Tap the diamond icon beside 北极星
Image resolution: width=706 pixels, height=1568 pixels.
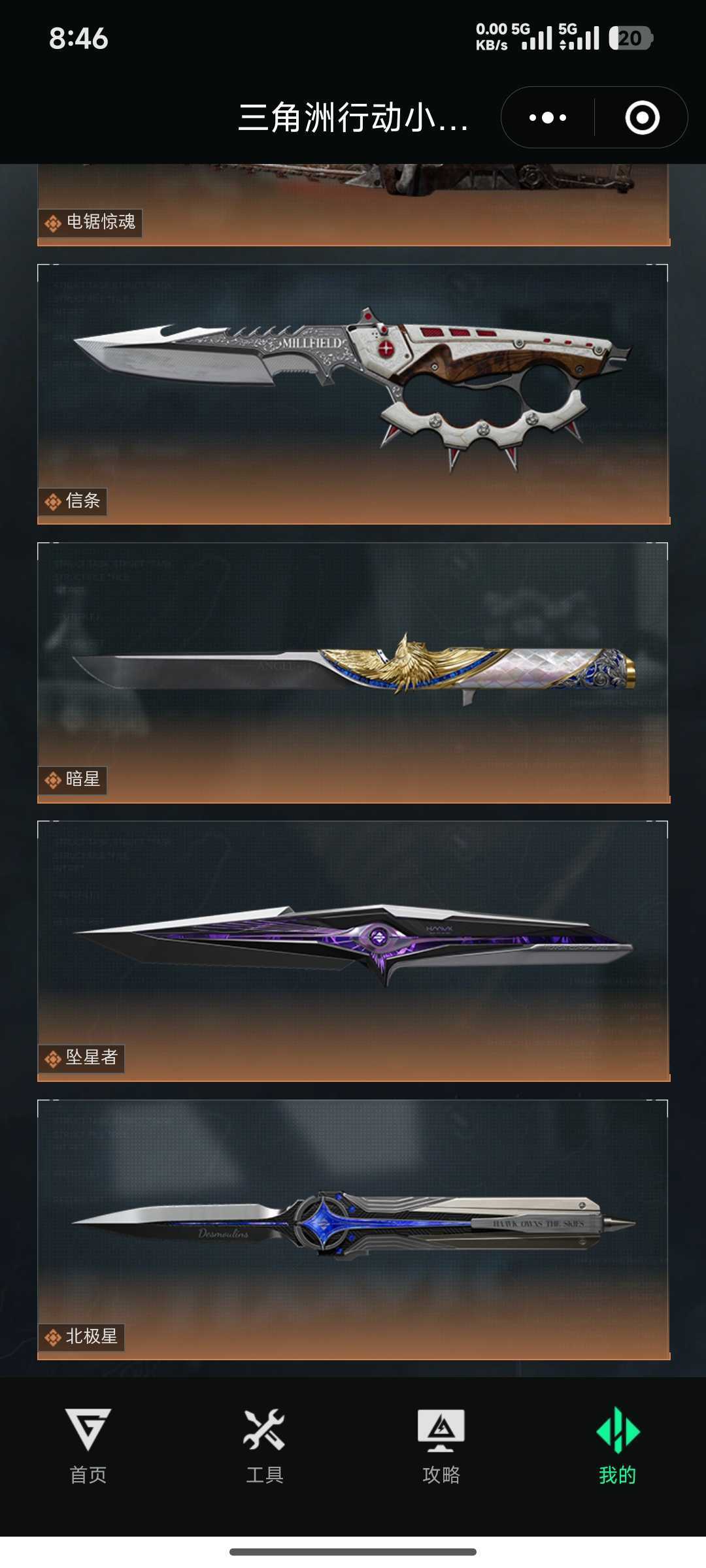[x=53, y=1337]
